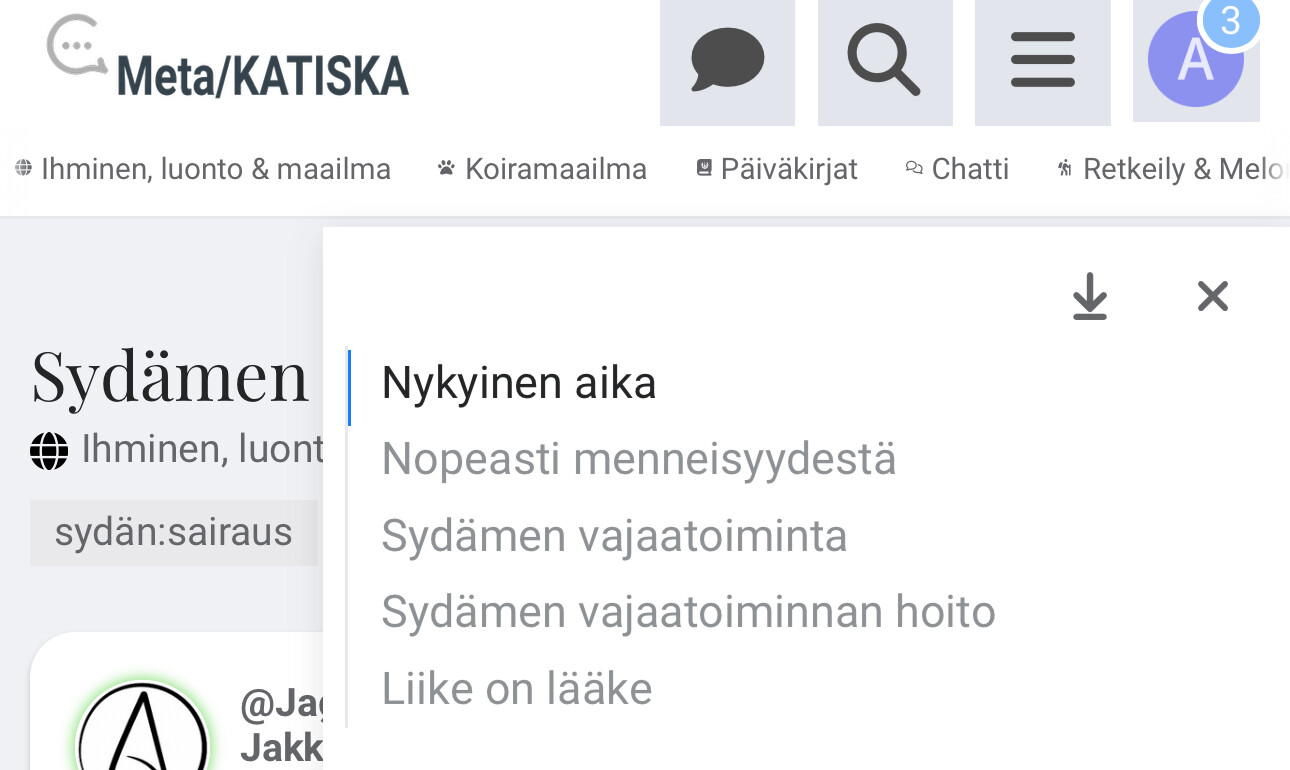Open the Päiväkirjat navigation link
The image size is (1290, 770).
(x=777, y=169)
